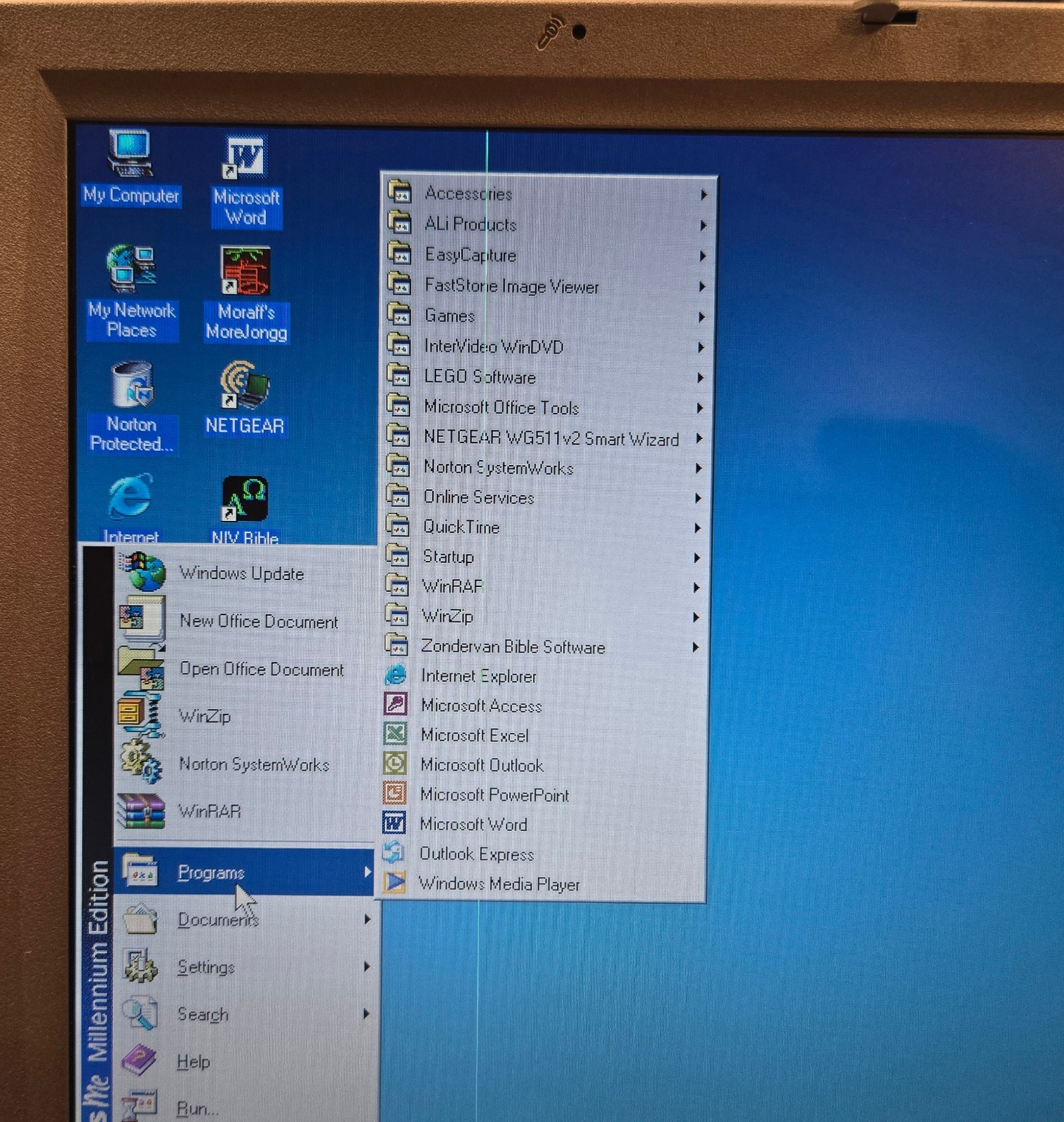
Task: Click Windows Media Player text label
Action: pyautogui.click(x=499, y=884)
